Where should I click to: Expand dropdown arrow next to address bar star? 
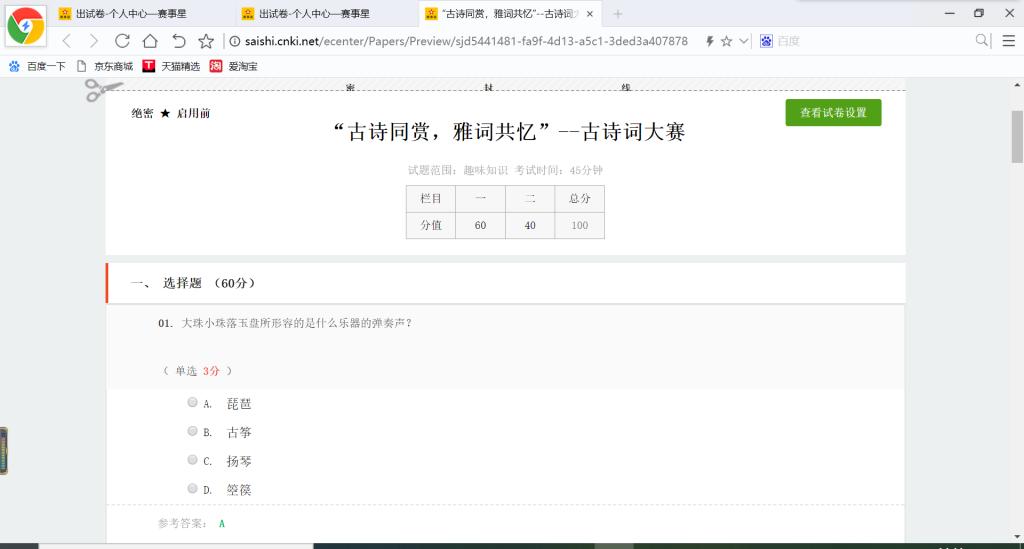coord(743,41)
